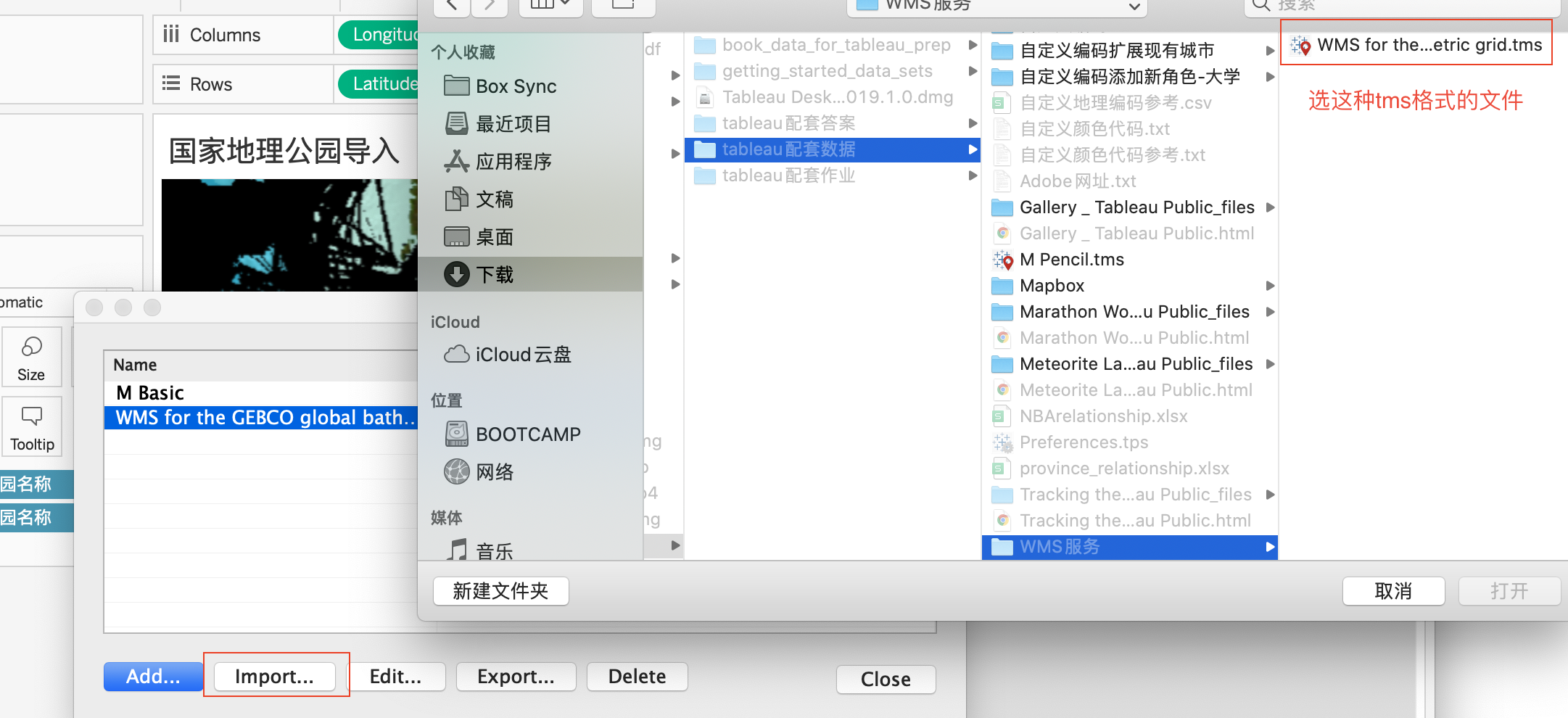This screenshot has width=1568, height=718.
Task: Expand the book_data_for_tableau_prep folder arrow
Action: tap(973, 45)
